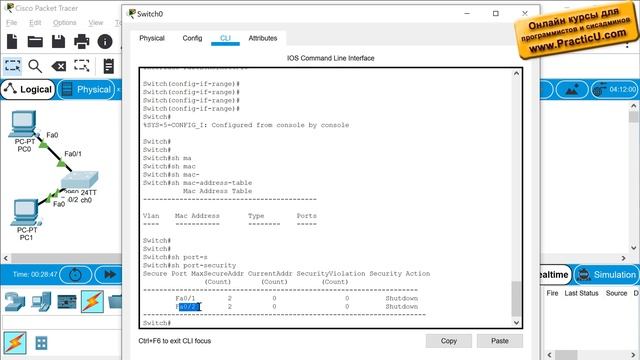Click the Fast Forward Time button

[109, 275]
